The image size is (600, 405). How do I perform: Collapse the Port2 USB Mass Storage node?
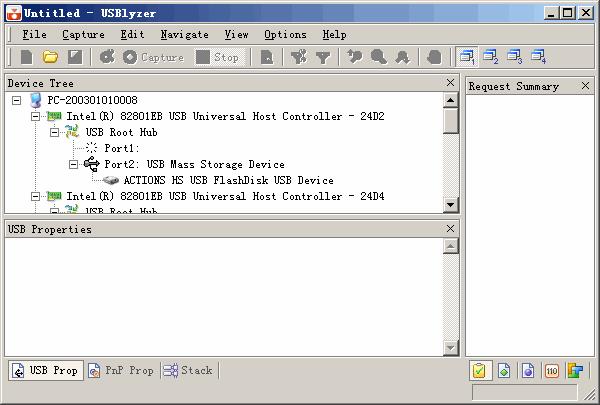click(73, 165)
